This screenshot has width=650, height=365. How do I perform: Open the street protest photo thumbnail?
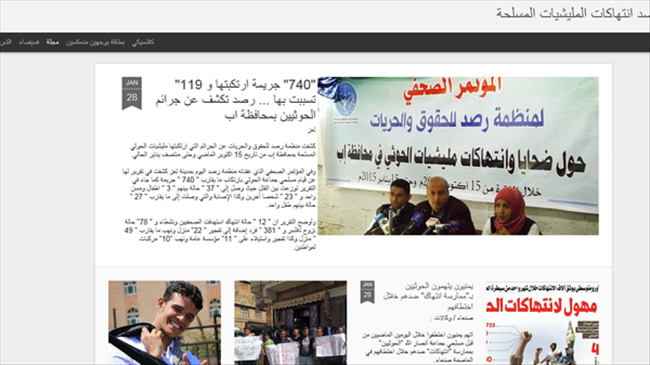(290, 323)
